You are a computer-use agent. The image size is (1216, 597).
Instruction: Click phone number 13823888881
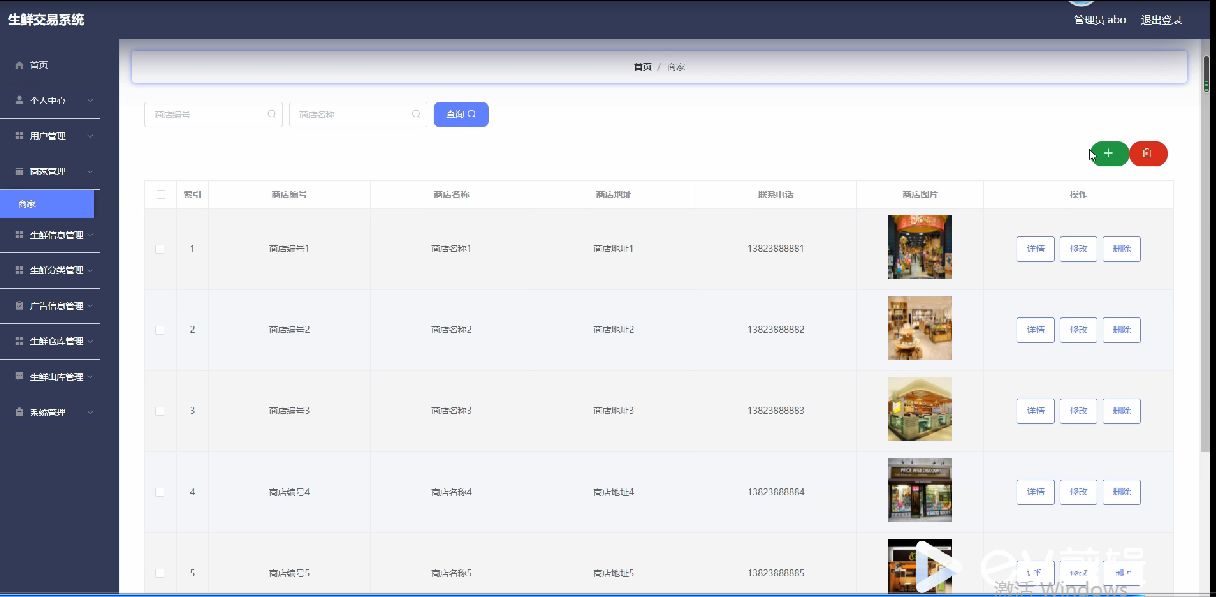776,248
